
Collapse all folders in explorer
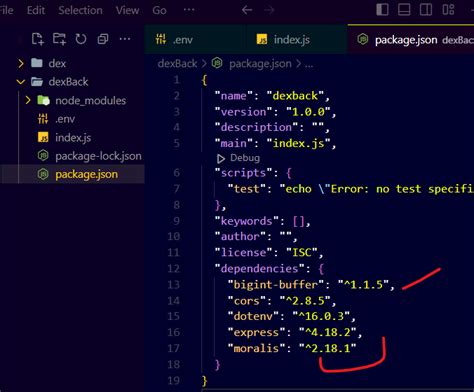pyautogui.click(x=103, y=39)
